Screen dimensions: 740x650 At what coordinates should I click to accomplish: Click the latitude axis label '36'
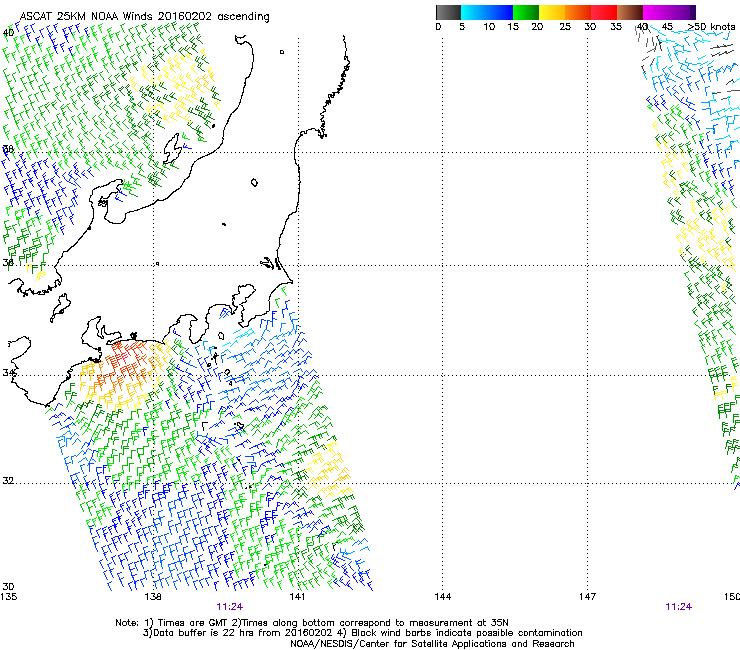pos(8,262)
